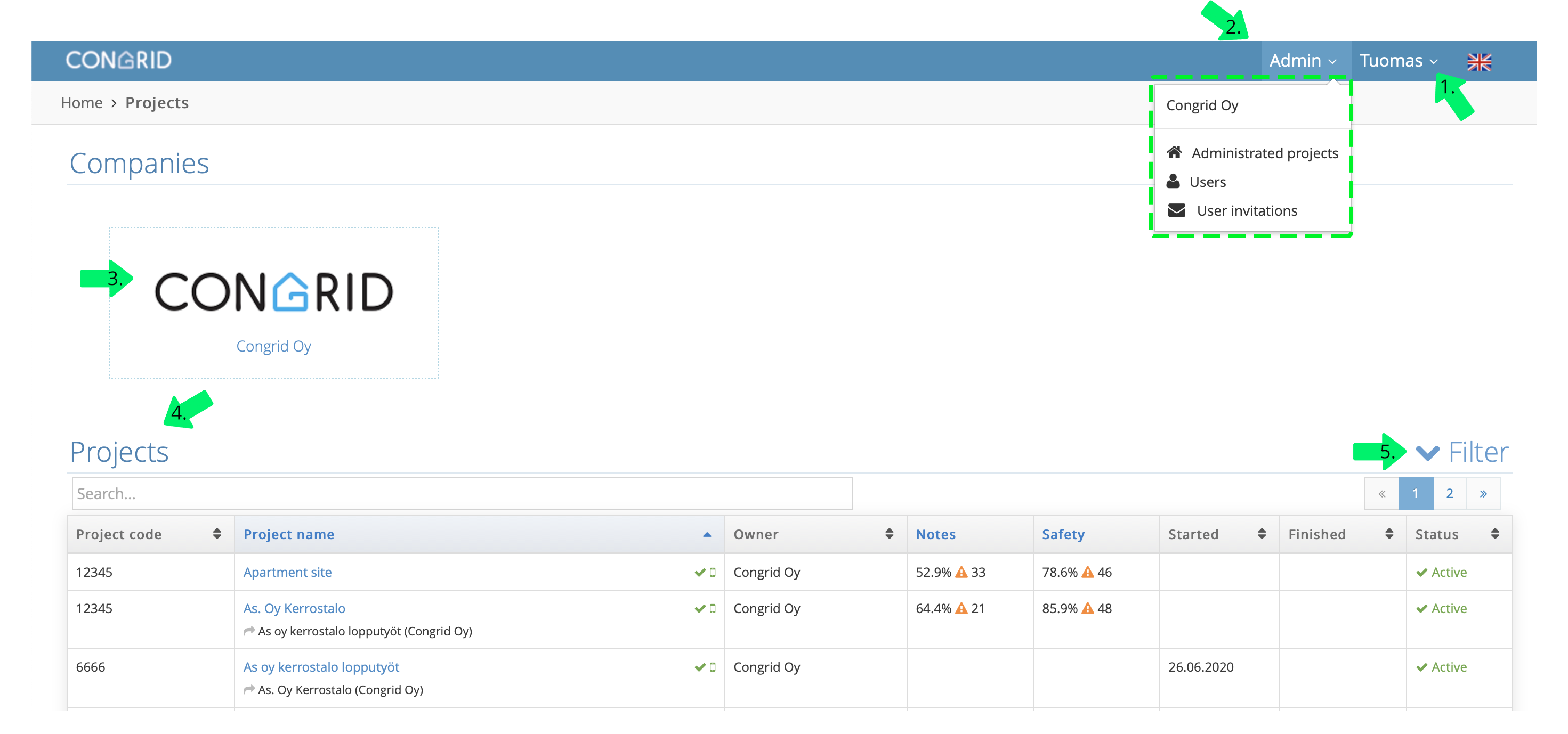Click the Active checkmark for Apartment site
1568x734 pixels.
point(1422,572)
